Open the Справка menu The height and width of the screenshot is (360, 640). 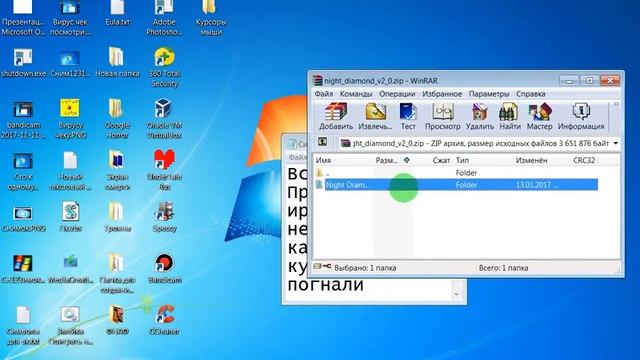tap(531, 94)
